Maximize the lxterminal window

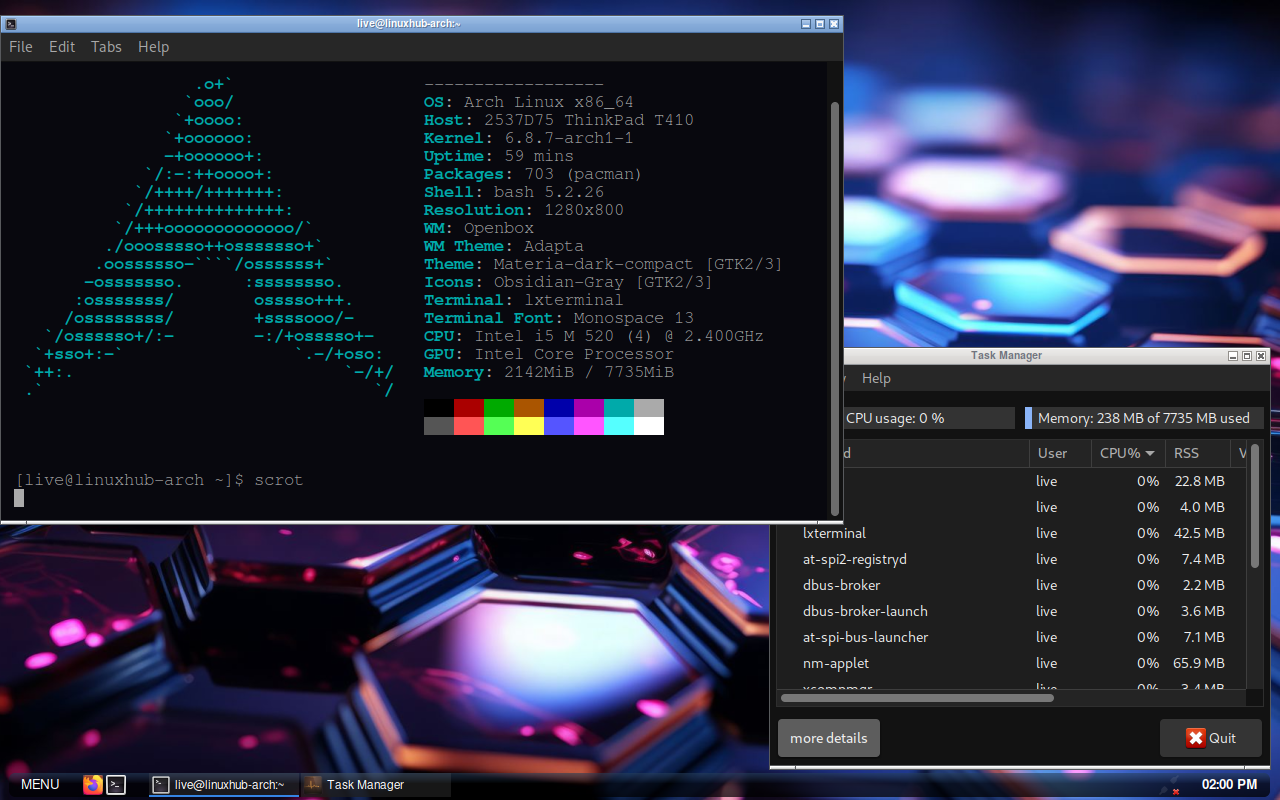click(x=820, y=23)
